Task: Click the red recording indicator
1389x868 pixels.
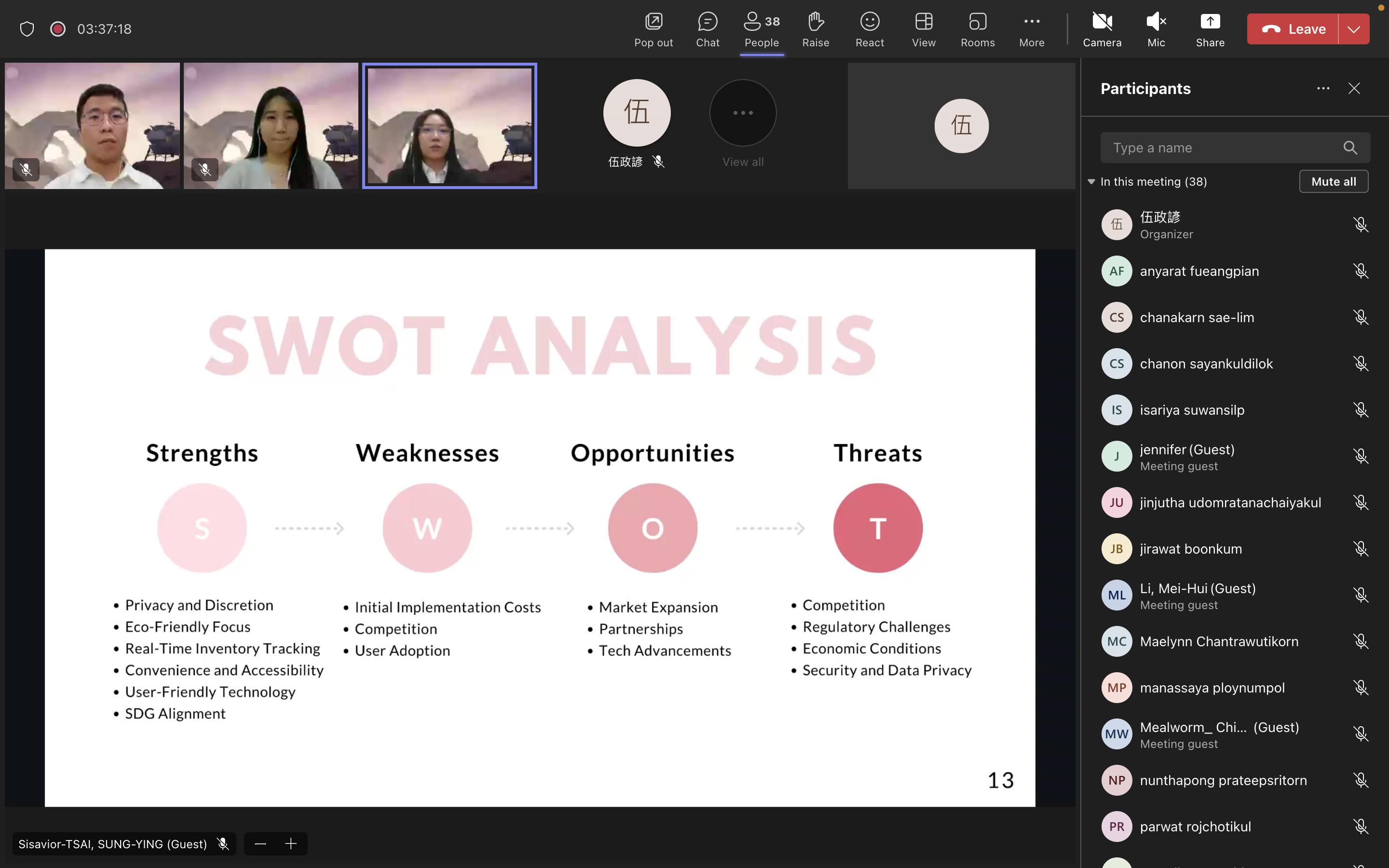Action: point(57,29)
